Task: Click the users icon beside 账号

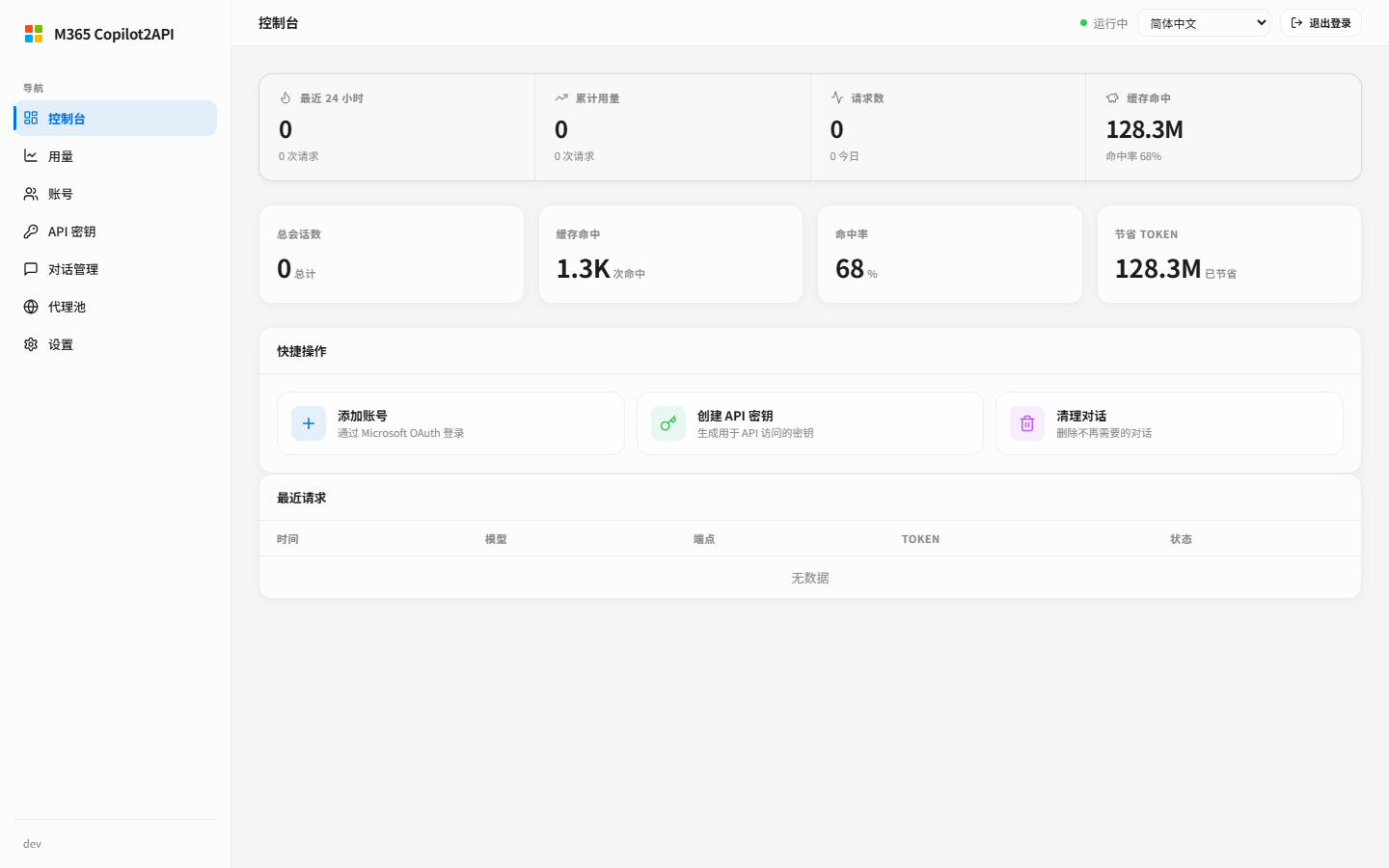Action: (x=31, y=194)
